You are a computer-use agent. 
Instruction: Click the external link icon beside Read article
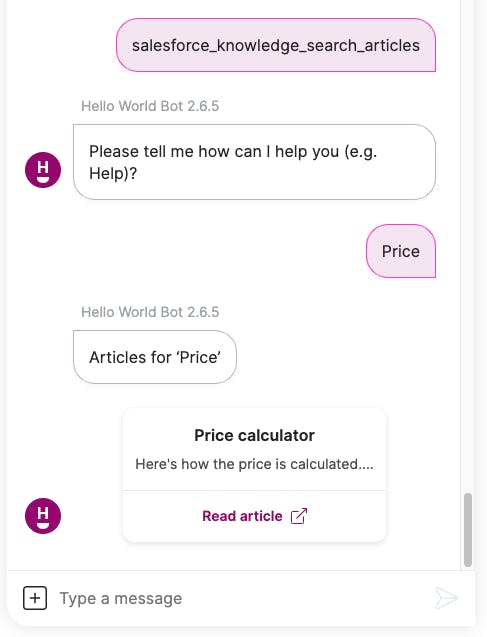point(299,516)
